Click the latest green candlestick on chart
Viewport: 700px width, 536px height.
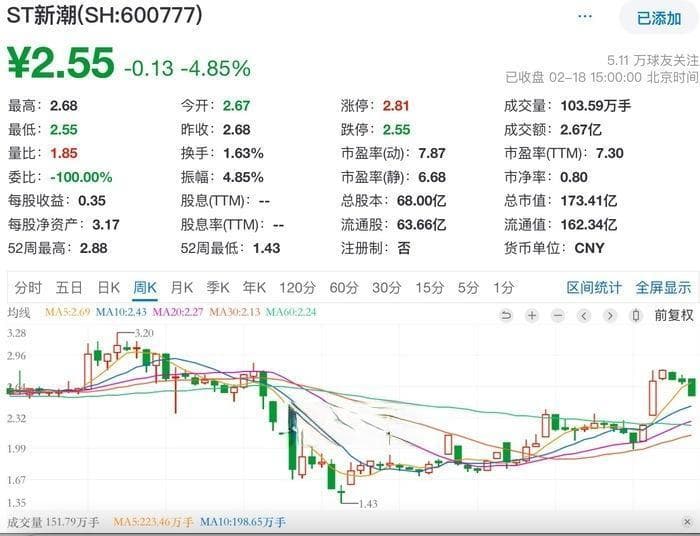[x=692, y=387]
